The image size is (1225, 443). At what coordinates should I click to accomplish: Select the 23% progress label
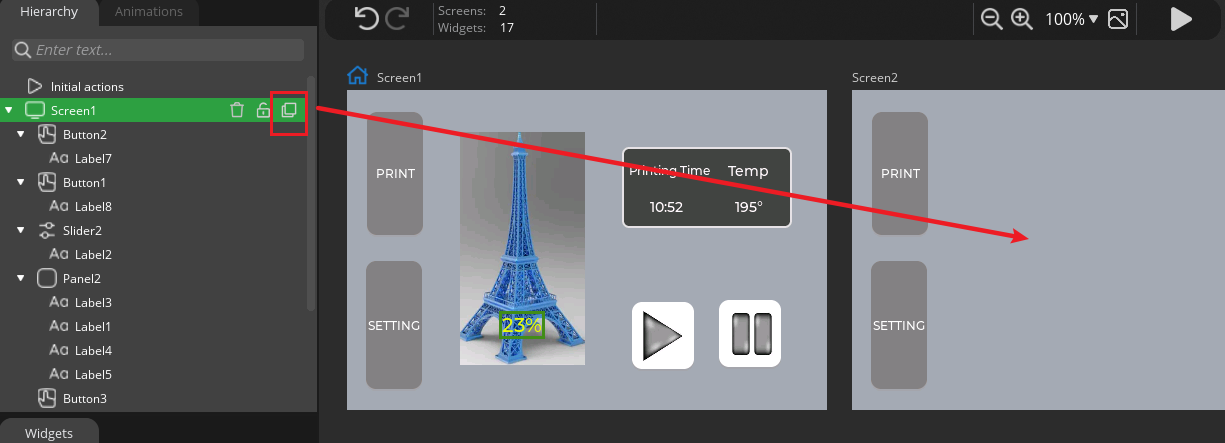coord(522,325)
